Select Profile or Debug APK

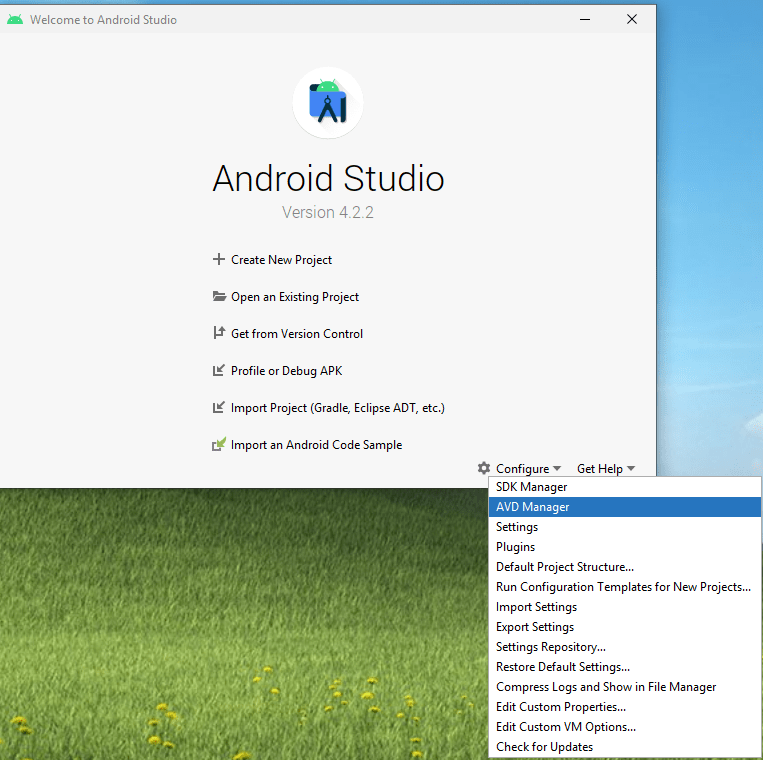tap(287, 371)
